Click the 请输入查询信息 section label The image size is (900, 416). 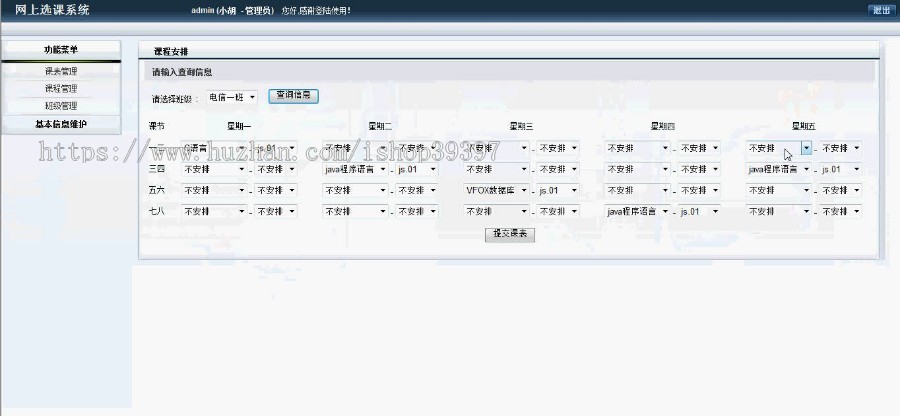pyautogui.click(x=182, y=72)
